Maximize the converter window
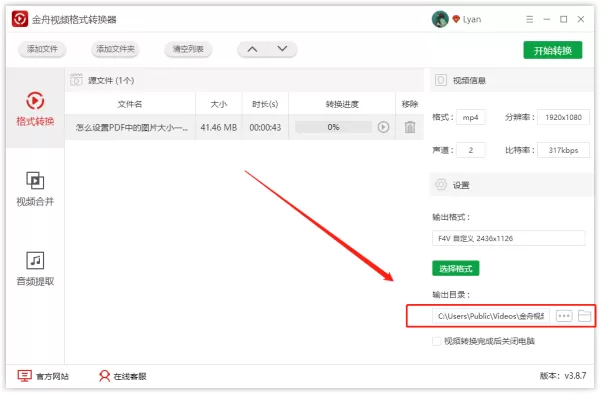Viewport: 600px width, 394px height. tap(564, 19)
